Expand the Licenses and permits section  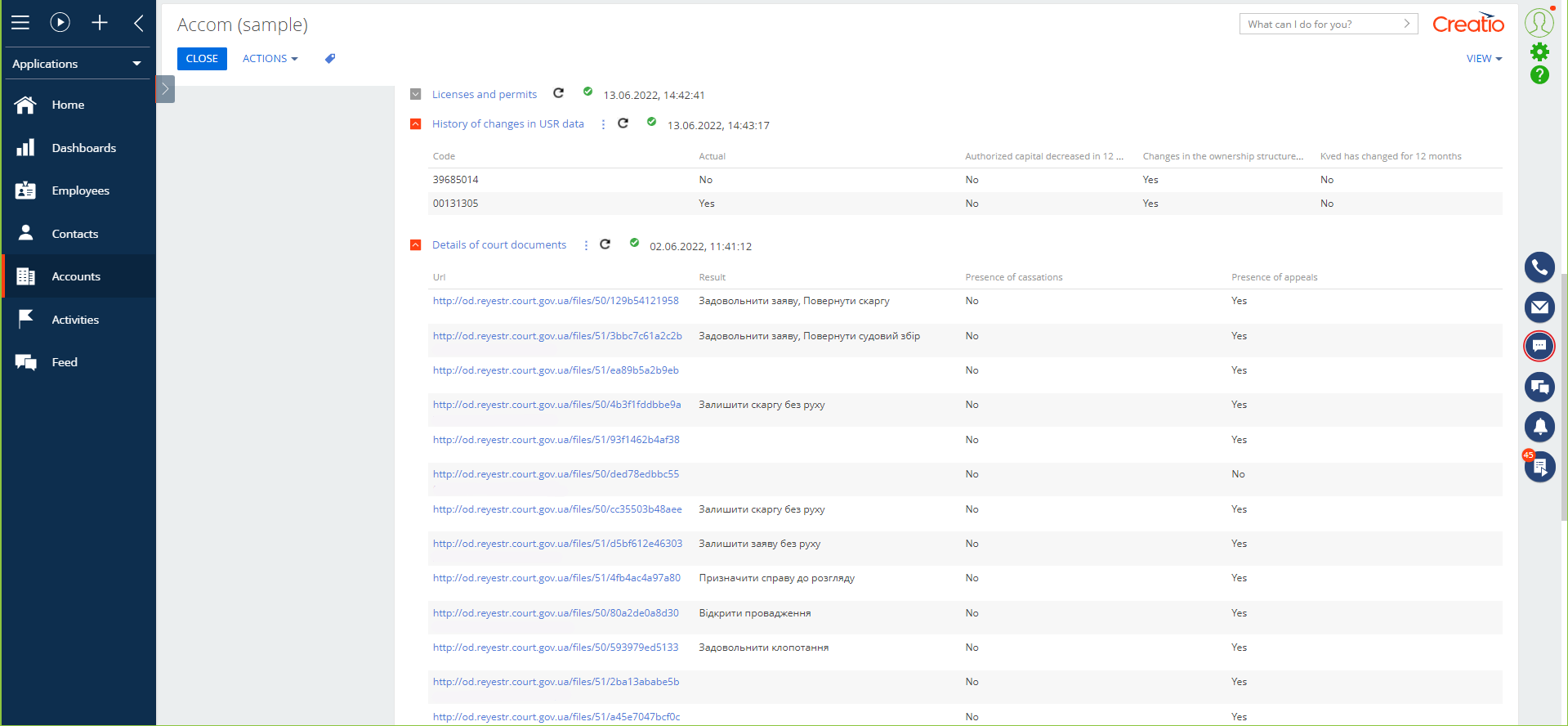[x=416, y=95]
